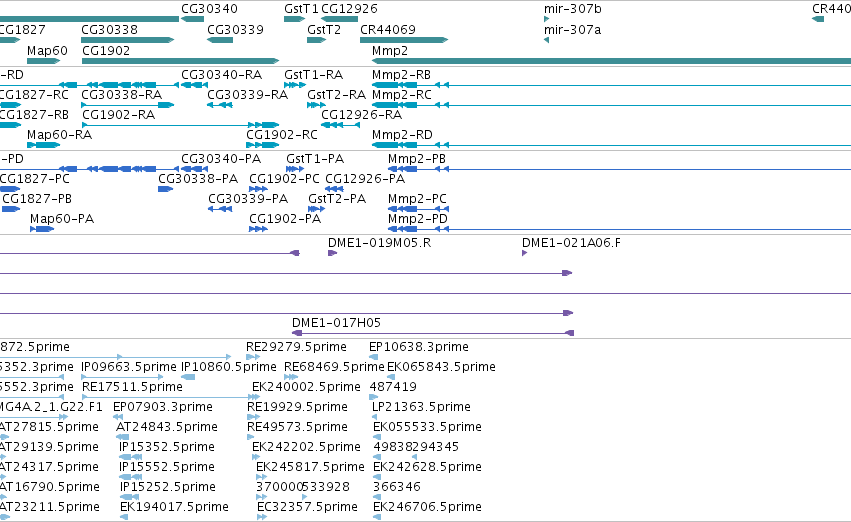The width and height of the screenshot is (851, 522).
Task: Select the mir-307a gene label
Action: (x=572, y=30)
